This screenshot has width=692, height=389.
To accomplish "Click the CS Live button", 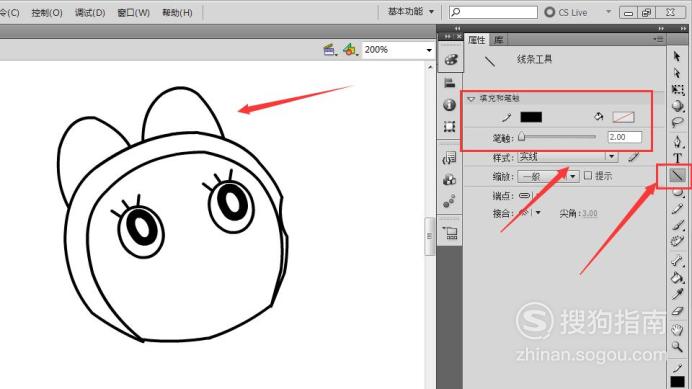I will pyautogui.click(x=566, y=12).
